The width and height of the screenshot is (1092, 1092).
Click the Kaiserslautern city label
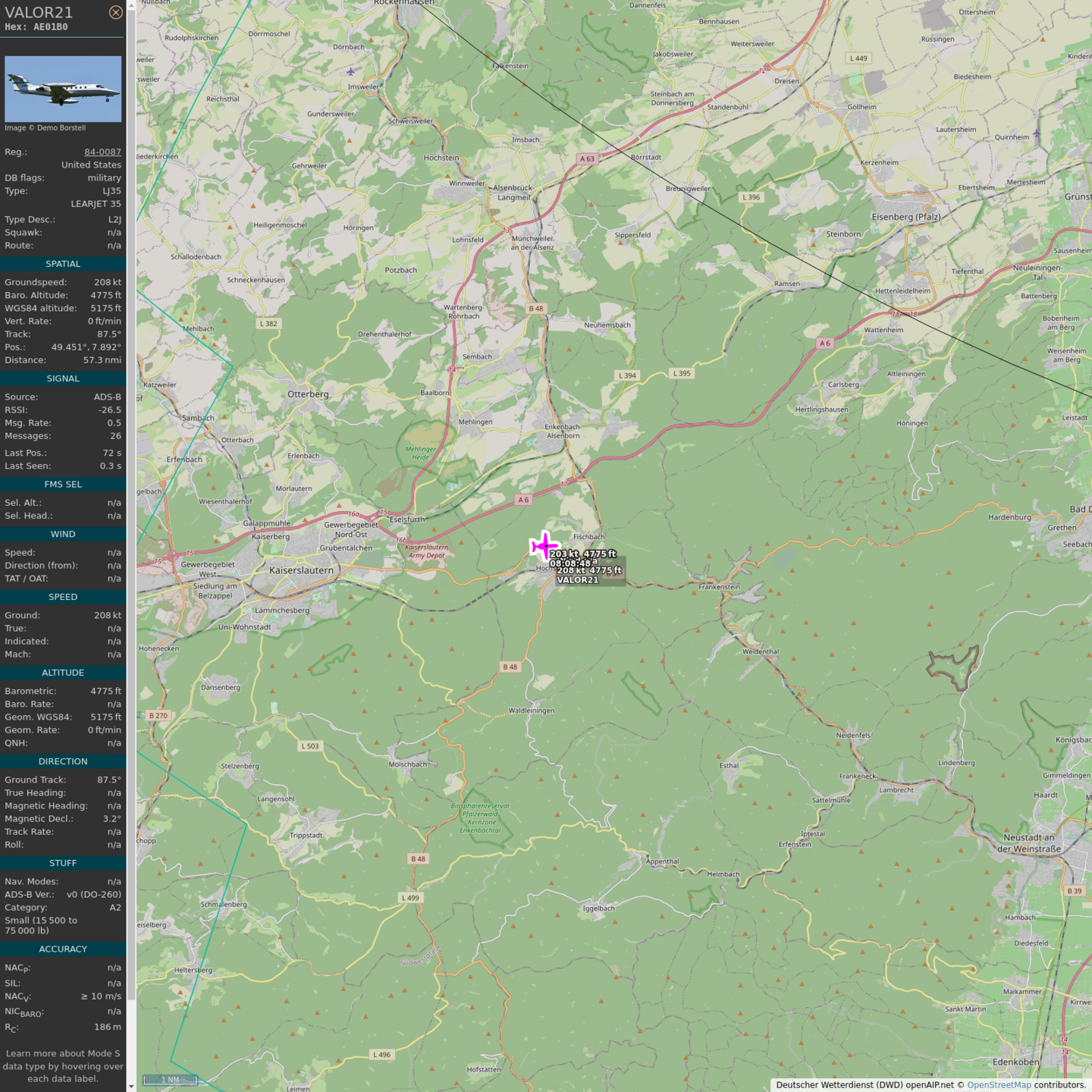click(301, 570)
